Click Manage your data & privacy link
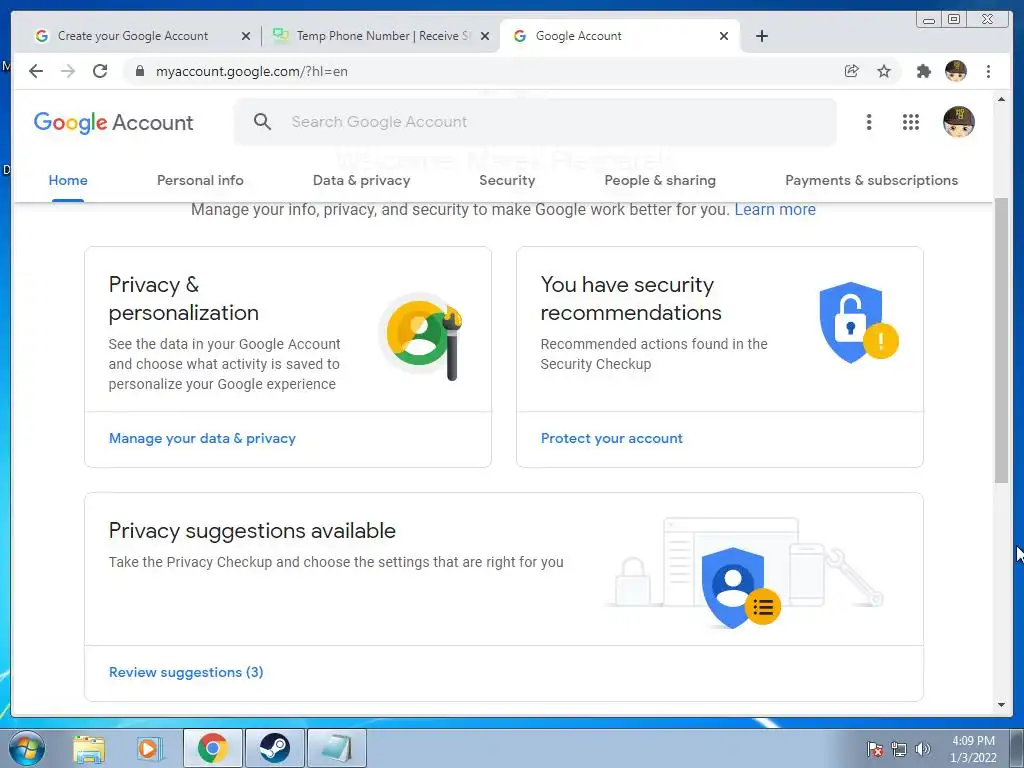This screenshot has width=1024, height=768. point(202,438)
